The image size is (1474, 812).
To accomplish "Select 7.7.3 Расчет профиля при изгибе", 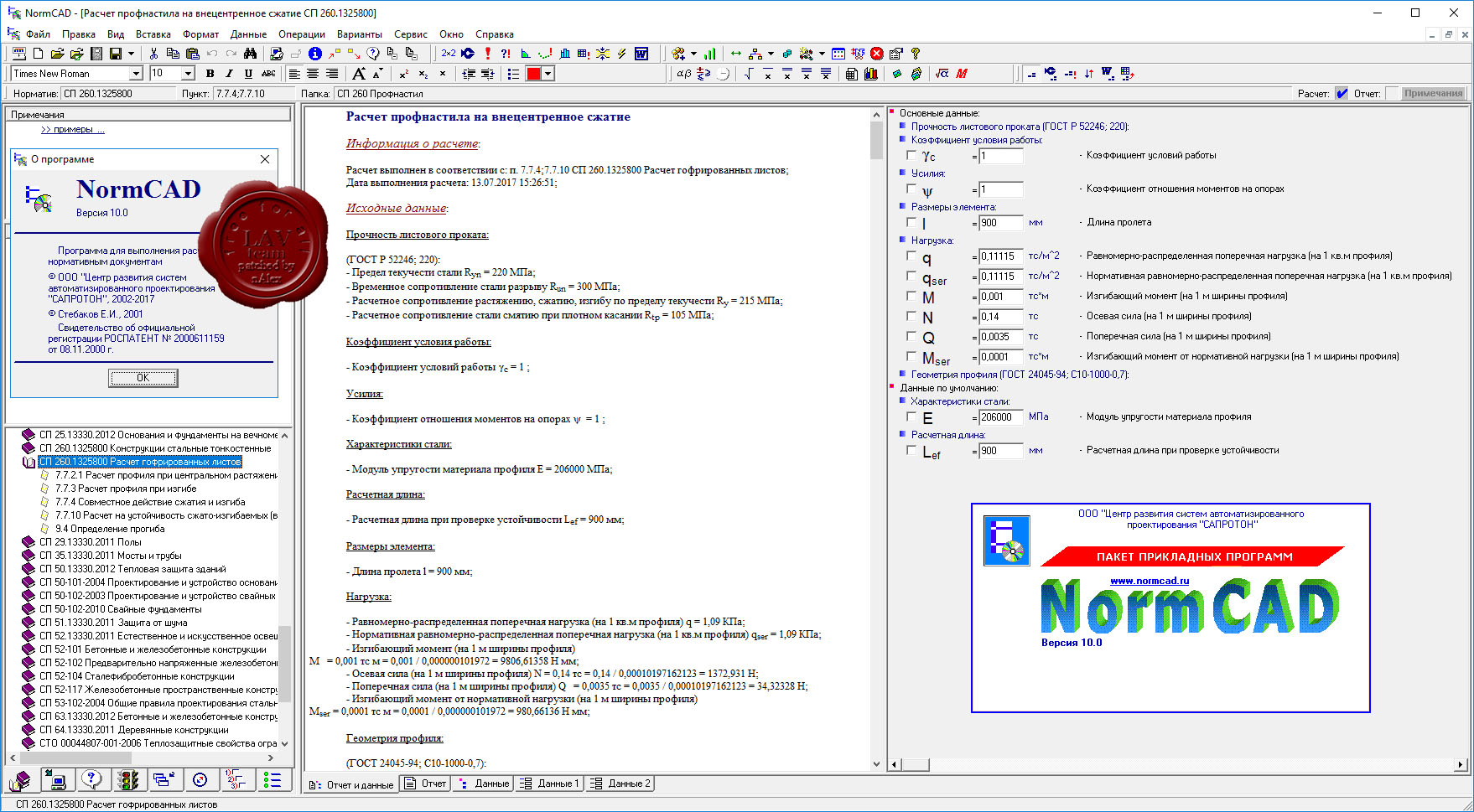I will 126,489.
